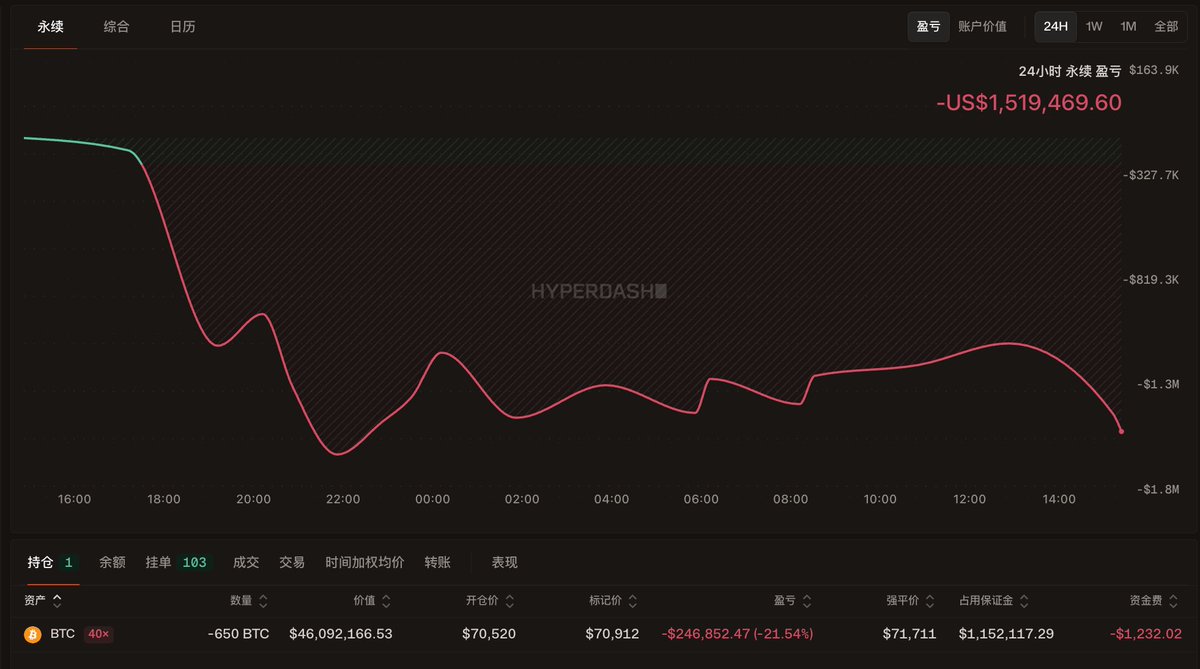The width and height of the screenshot is (1200, 669).
Task: Open the 挂单 tab with 103 orders
Action: [179, 563]
